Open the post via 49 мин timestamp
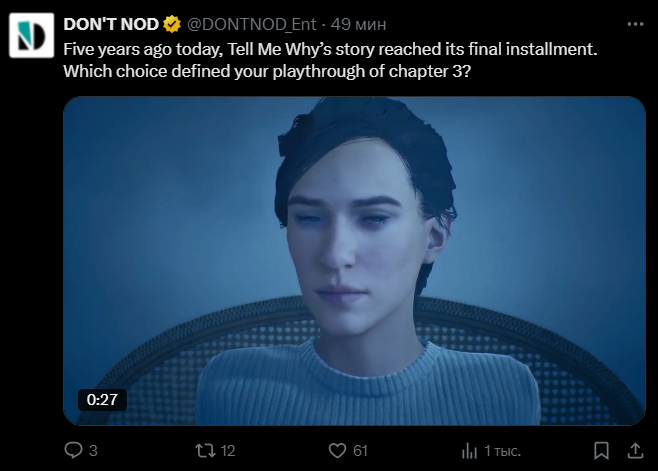Viewport: 658px width, 471px height. (x=358, y=24)
